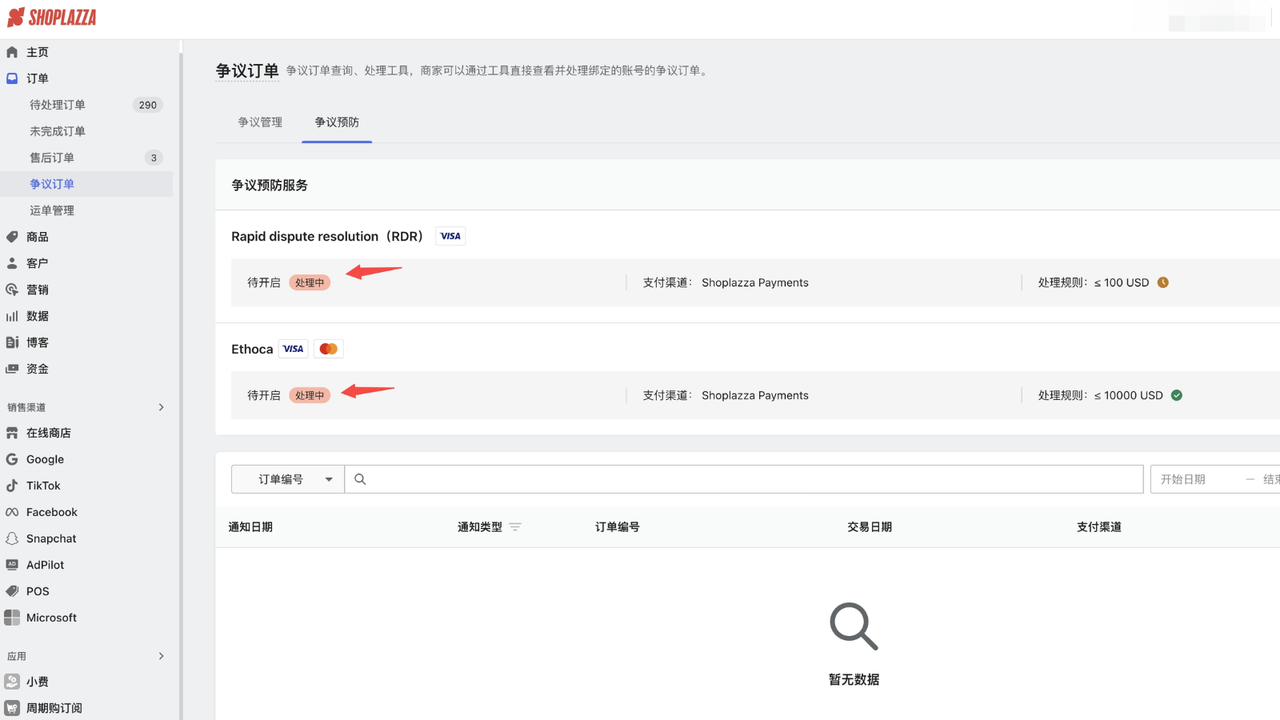Open the Microsoft channel
Image resolution: width=1280 pixels, height=720 pixels.
click(51, 617)
